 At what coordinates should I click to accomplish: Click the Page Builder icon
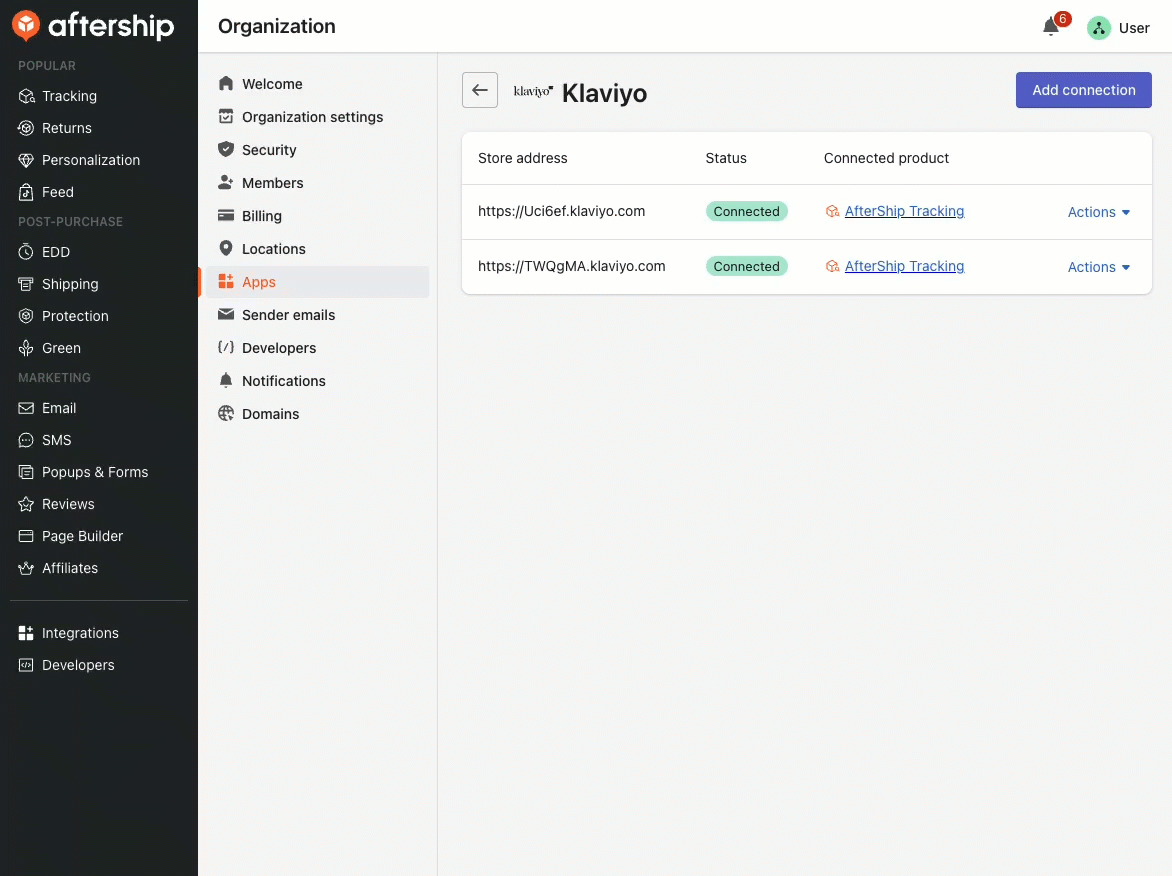pyautogui.click(x=26, y=536)
